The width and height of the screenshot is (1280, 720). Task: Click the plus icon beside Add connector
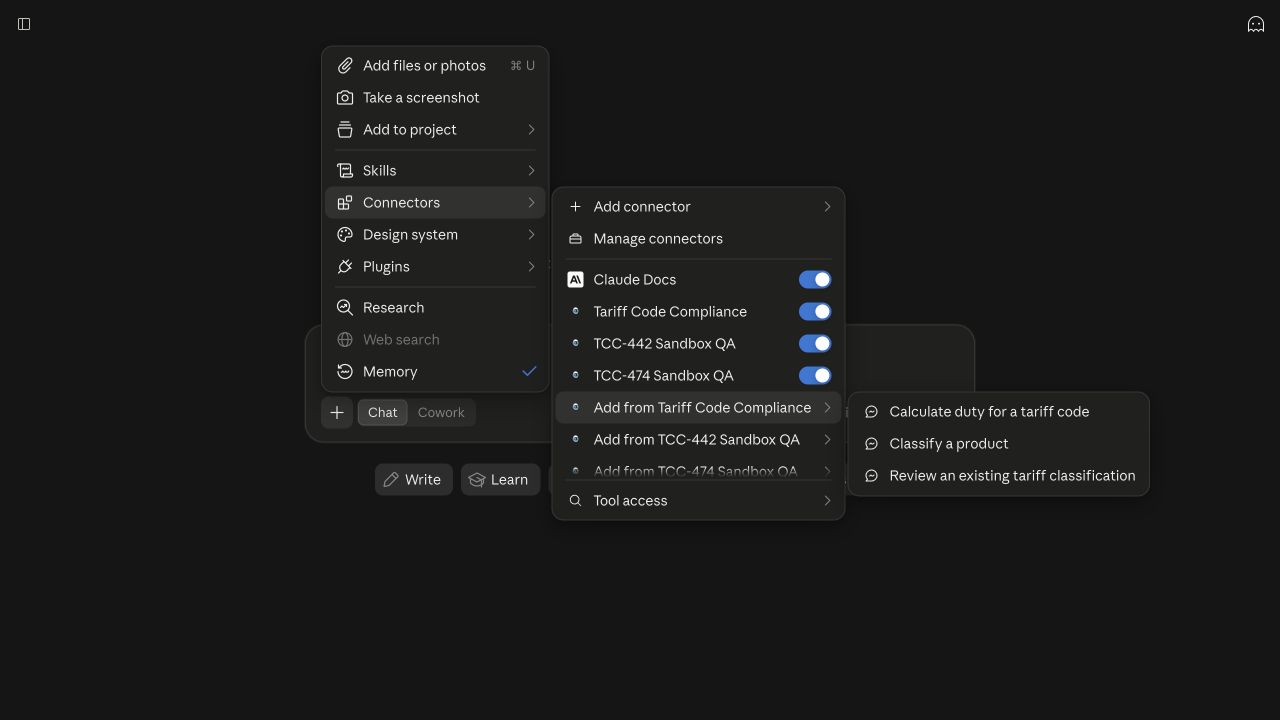pos(575,207)
